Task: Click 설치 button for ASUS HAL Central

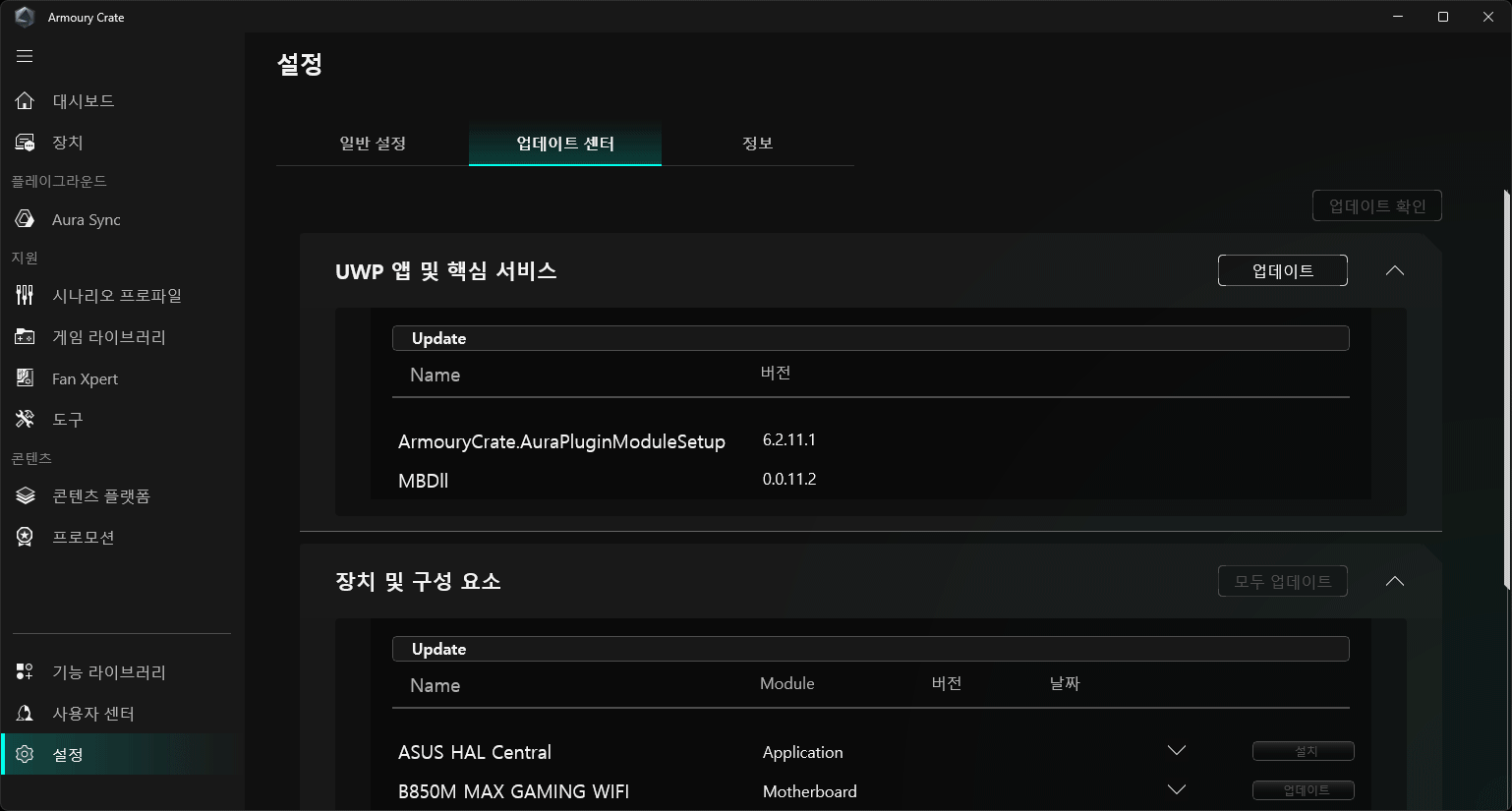Action: [1303, 751]
